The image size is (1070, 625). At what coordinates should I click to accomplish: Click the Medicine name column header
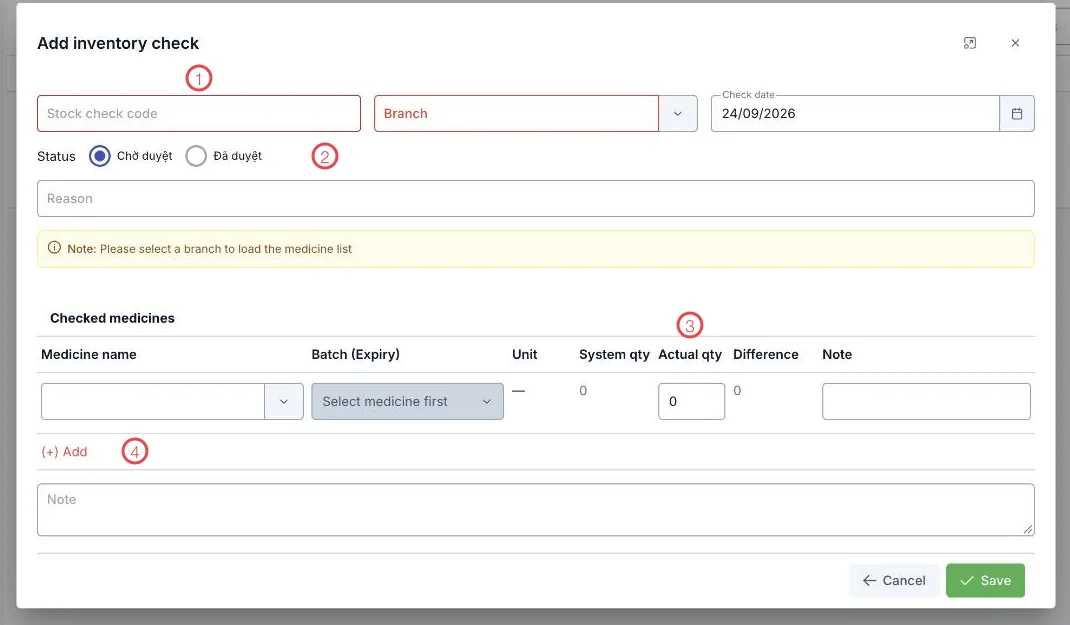click(89, 354)
